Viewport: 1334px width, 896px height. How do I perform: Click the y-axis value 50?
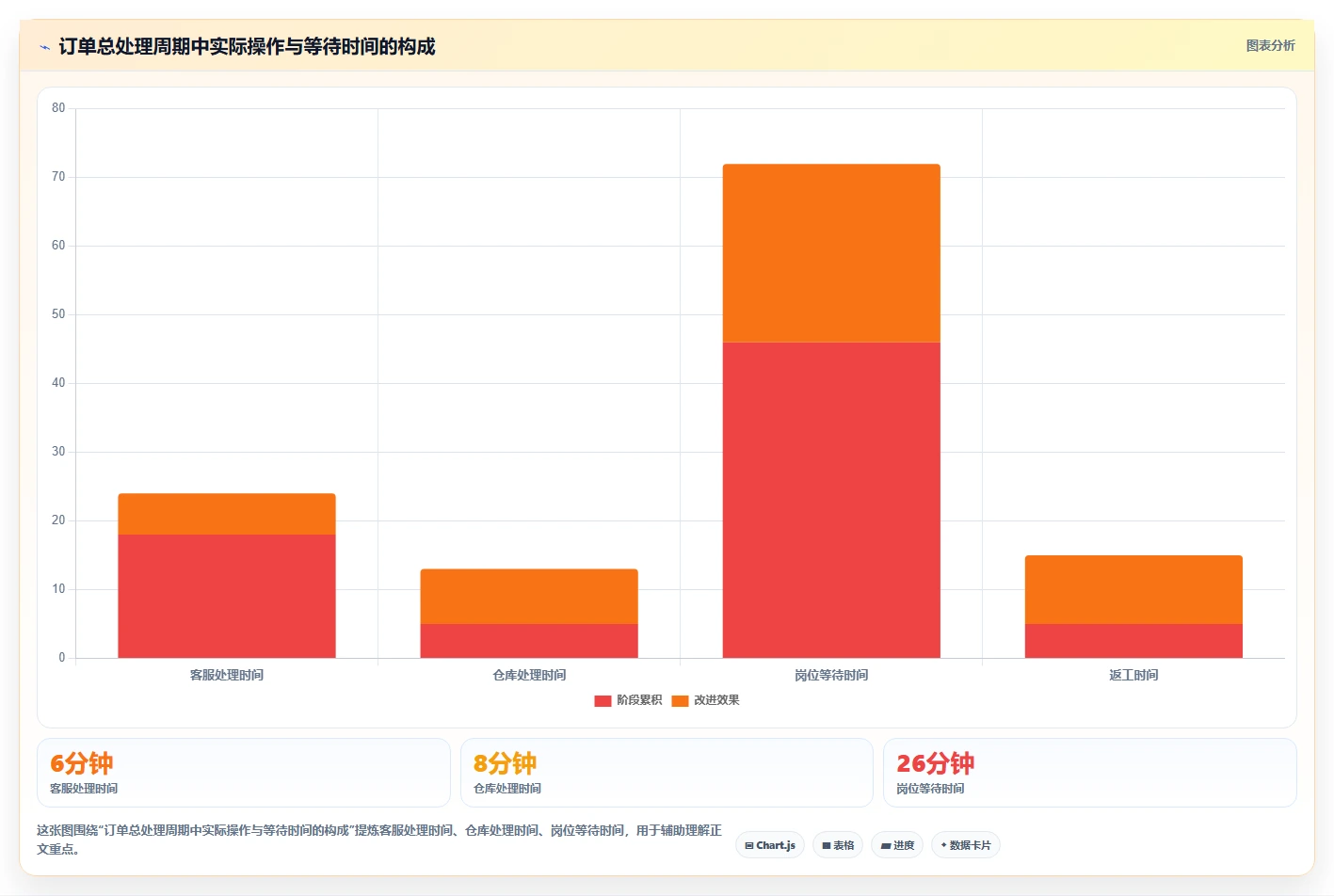pyautogui.click(x=58, y=314)
